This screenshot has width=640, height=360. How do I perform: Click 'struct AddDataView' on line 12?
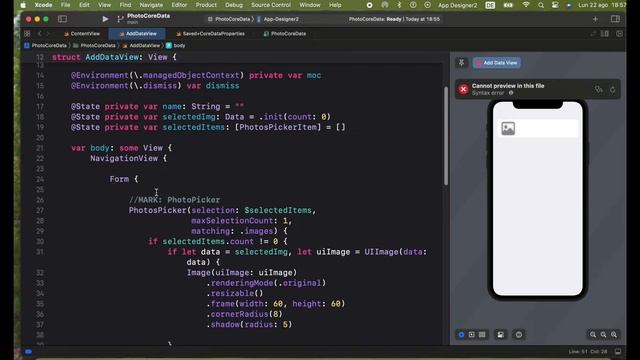(95, 57)
